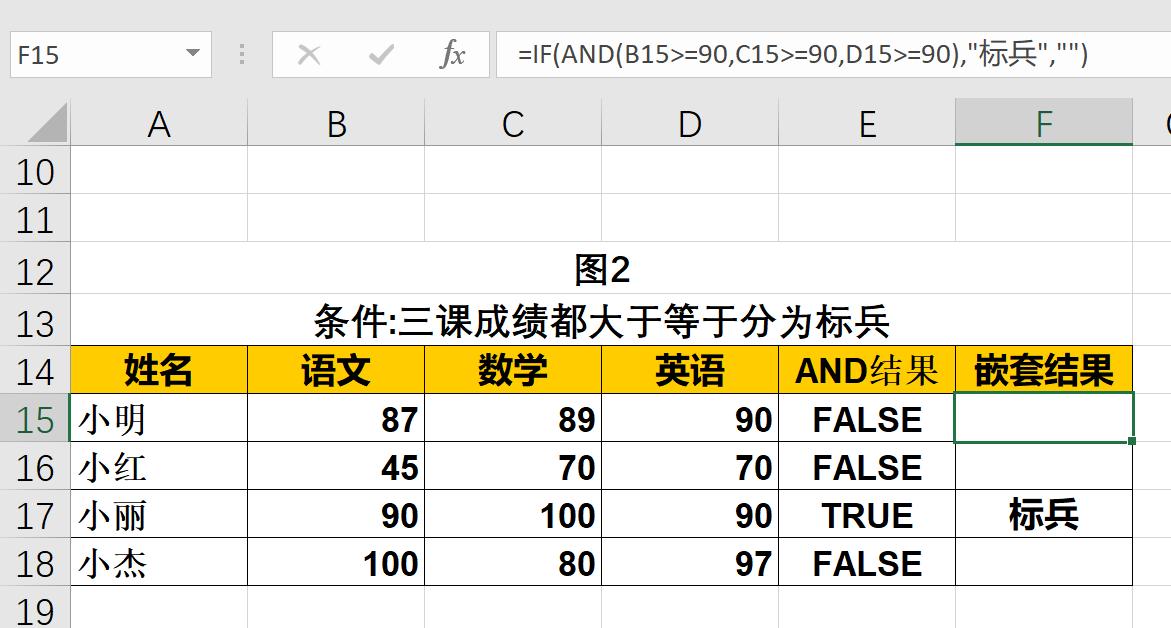Select 小明's 数学 score 89
Viewport: 1171px width, 628px height.
[513, 418]
